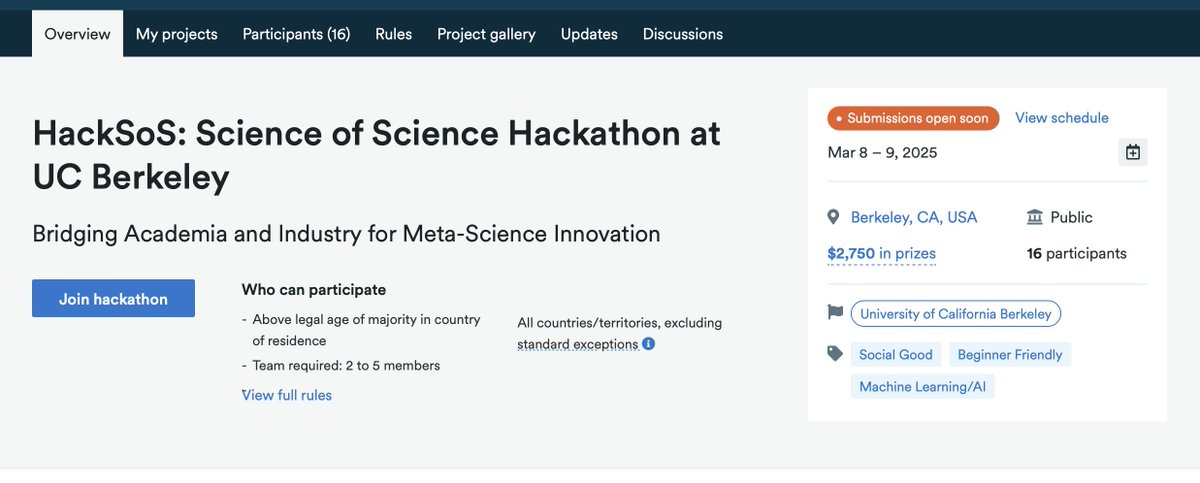1200x483 pixels.
Task: Go to the Rules tab
Action: (394, 34)
